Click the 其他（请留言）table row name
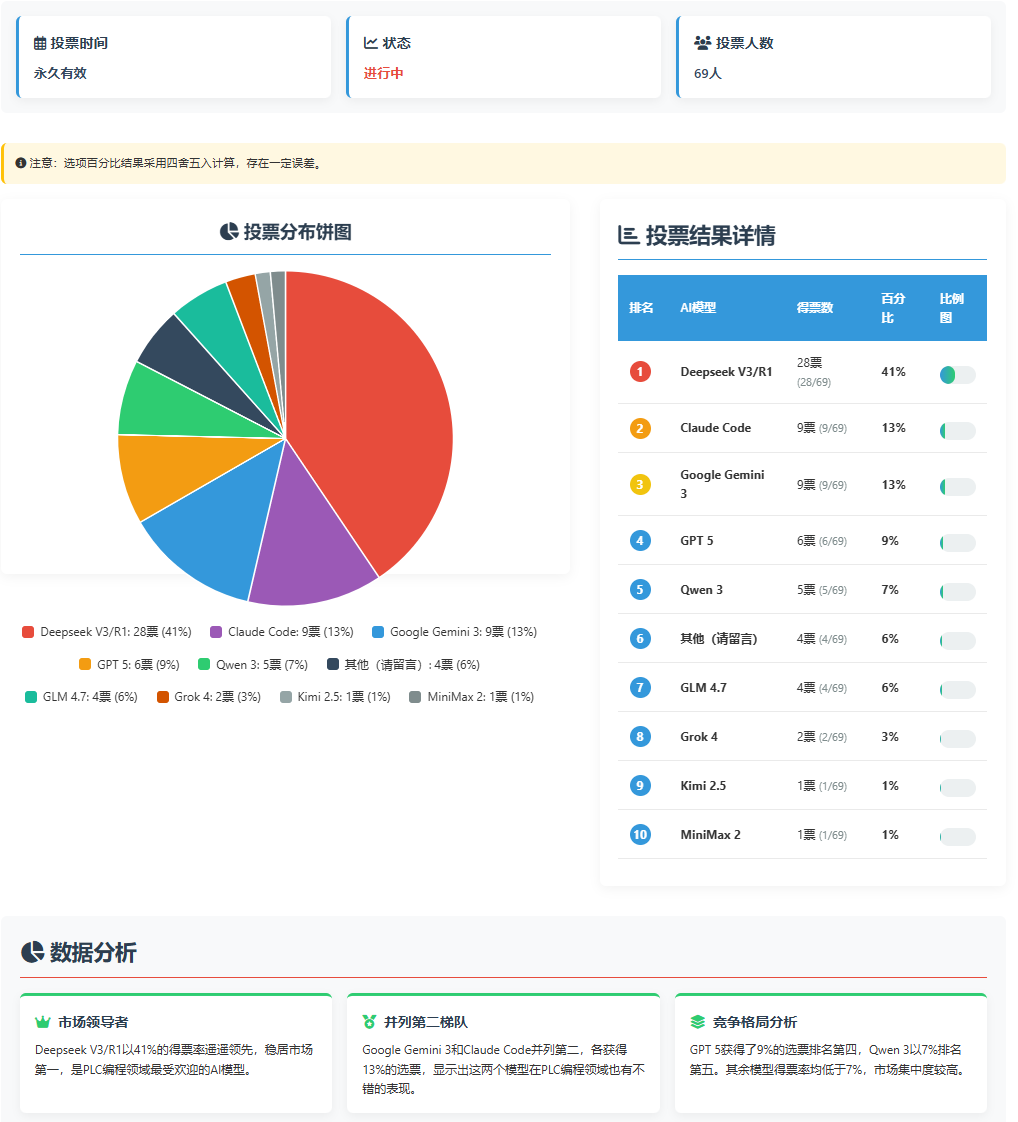 point(719,638)
